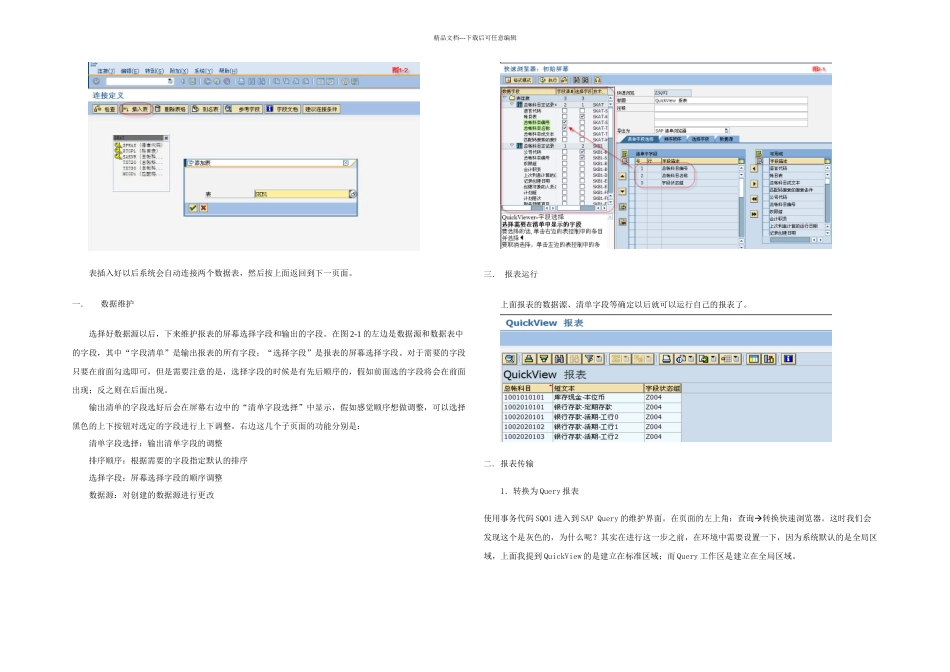The height and width of the screenshot is (672, 950).
Task: Collapse the SKB1 总帐科目主记录 tree node
Action: tap(512, 145)
